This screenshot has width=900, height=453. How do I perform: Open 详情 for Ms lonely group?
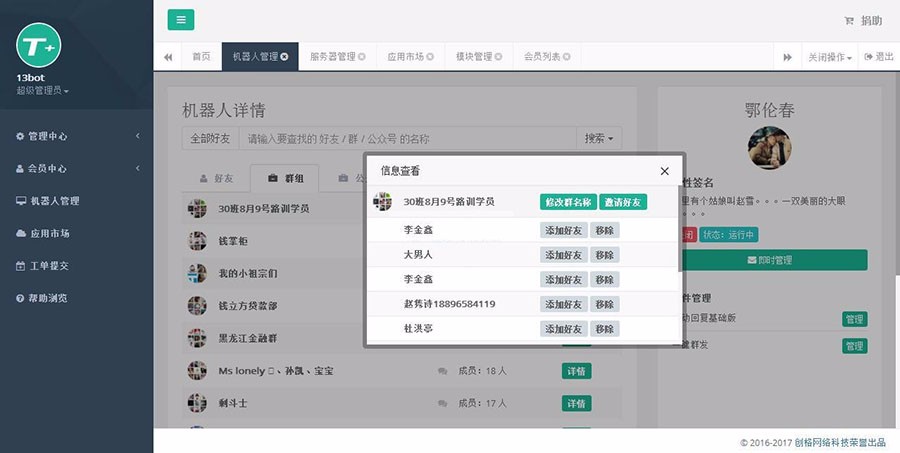point(576,371)
